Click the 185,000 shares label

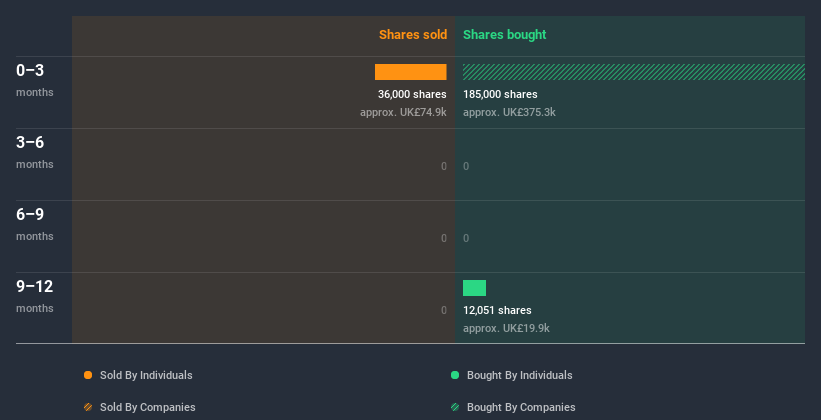(500, 94)
